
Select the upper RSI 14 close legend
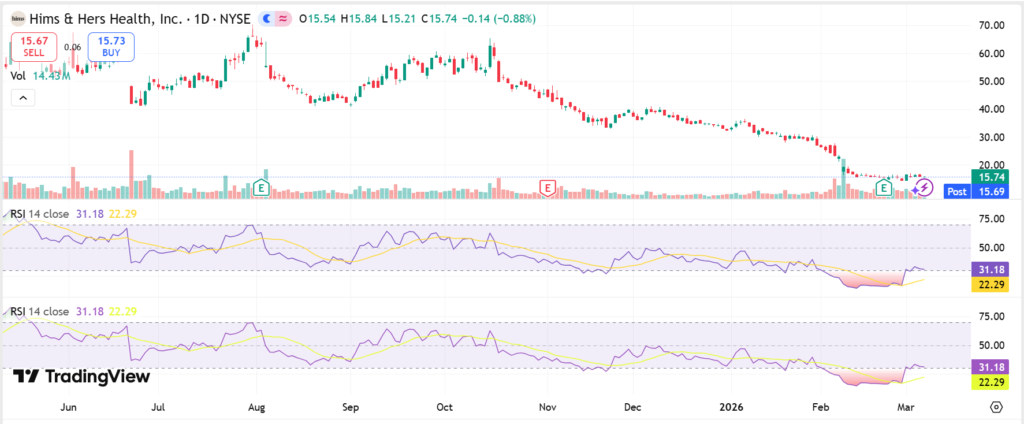coord(40,213)
